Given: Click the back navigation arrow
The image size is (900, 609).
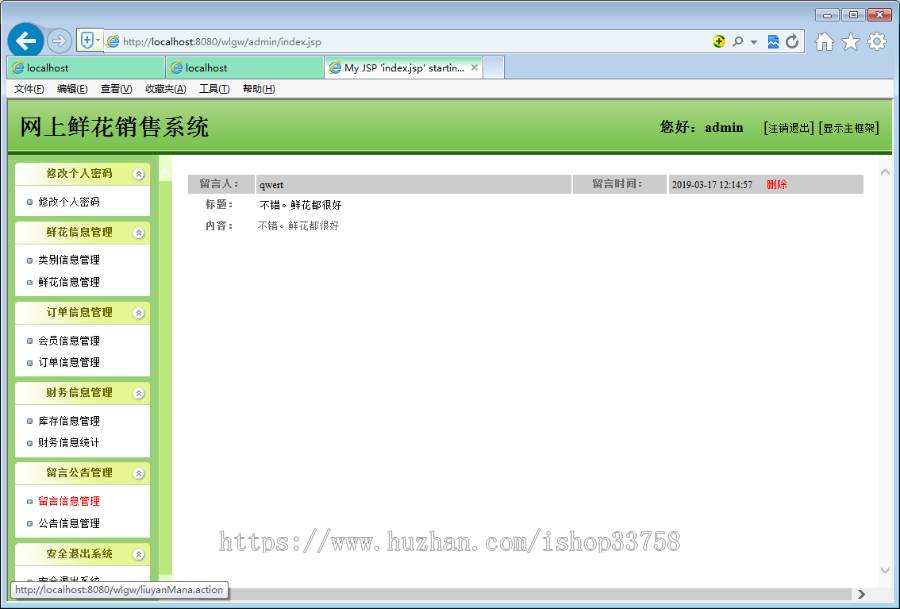Looking at the screenshot, I should tap(25, 40).
